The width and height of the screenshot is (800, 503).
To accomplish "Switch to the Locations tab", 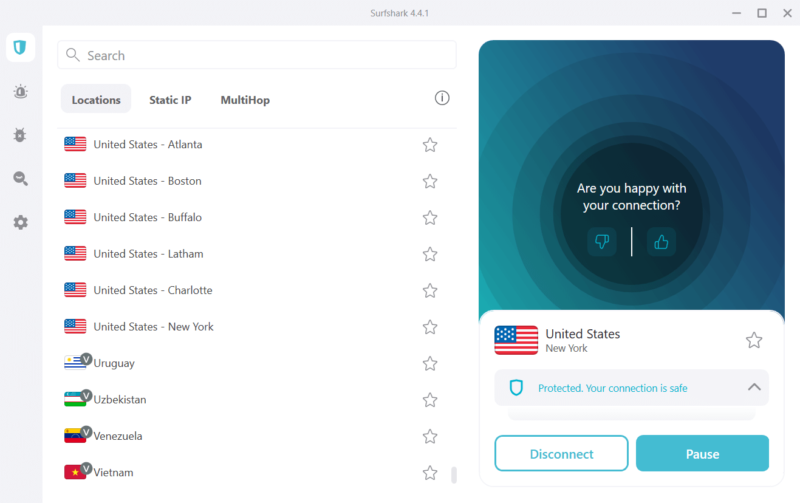I will click(x=96, y=99).
